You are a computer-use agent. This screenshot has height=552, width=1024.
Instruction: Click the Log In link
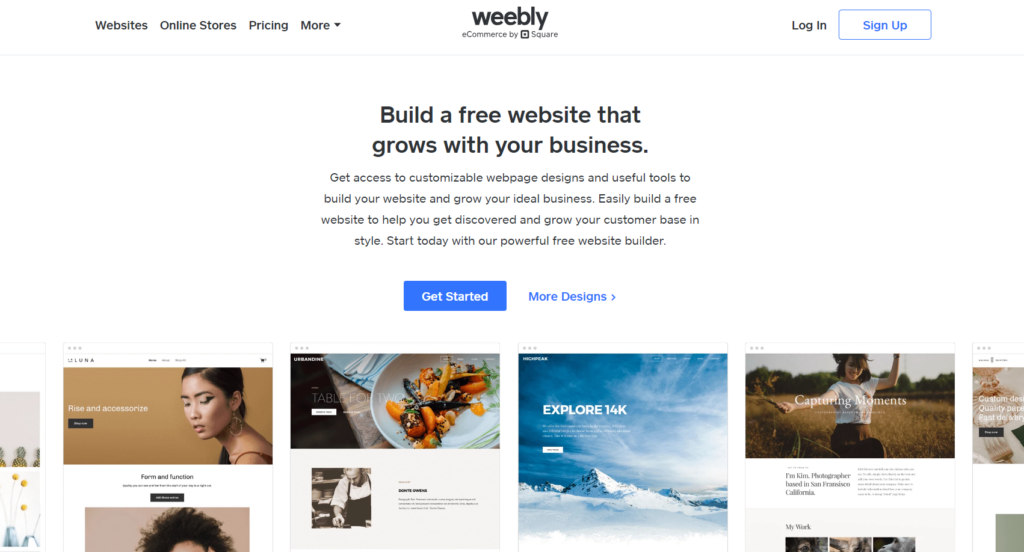tap(808, 25)
